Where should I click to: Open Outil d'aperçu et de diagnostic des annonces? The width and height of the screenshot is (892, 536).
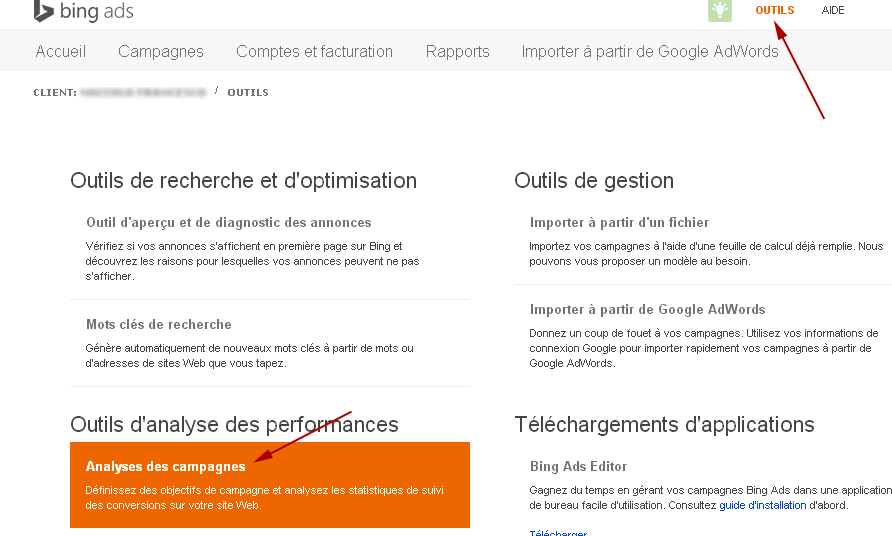click(x=229, y=222)
